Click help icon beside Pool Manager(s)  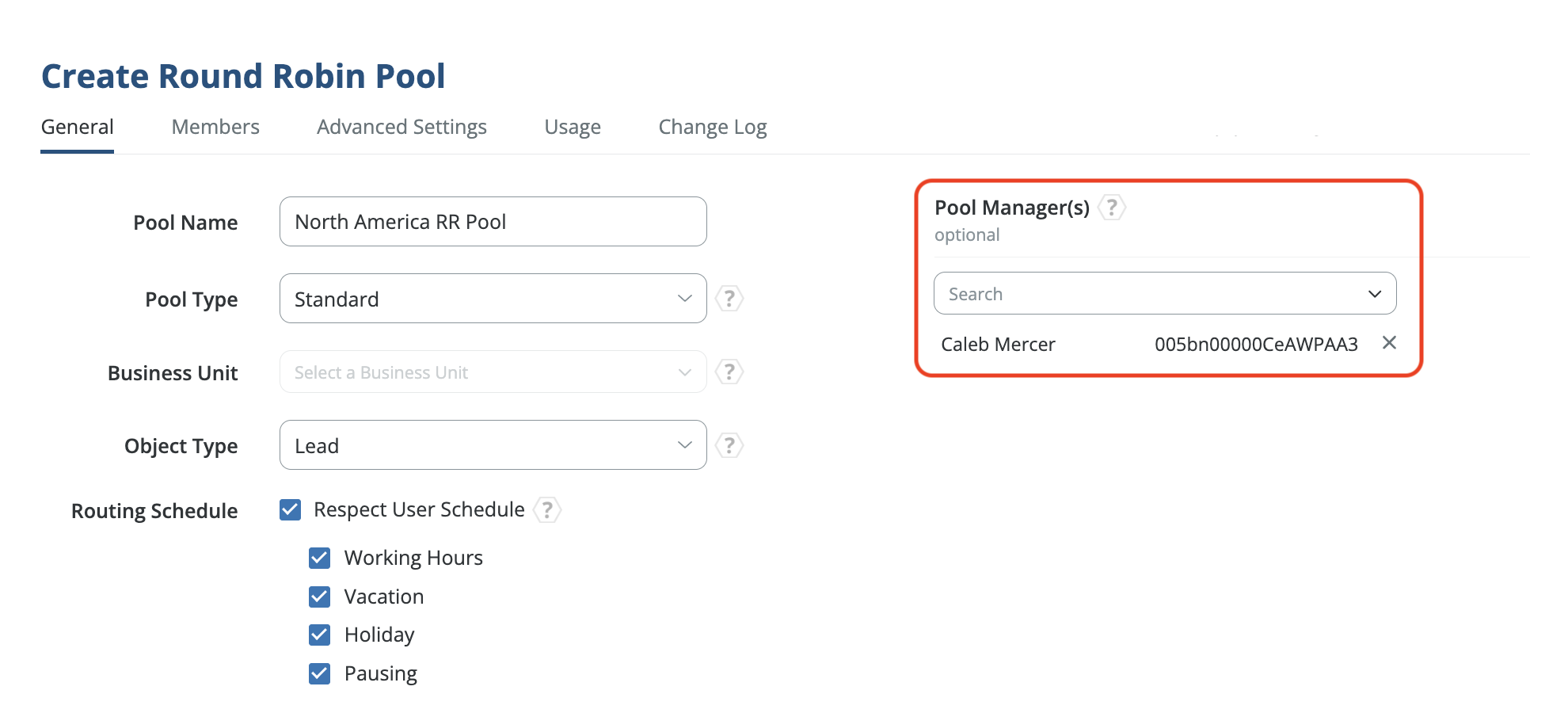pos(1112,208)
